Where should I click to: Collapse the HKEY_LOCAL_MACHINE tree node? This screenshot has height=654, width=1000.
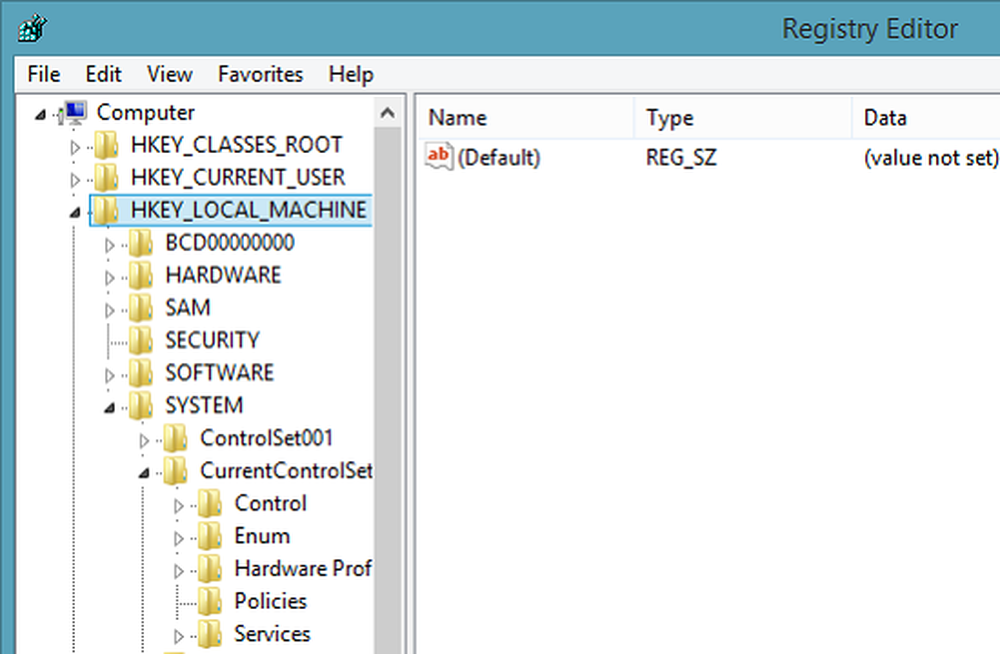coord(75,212)
